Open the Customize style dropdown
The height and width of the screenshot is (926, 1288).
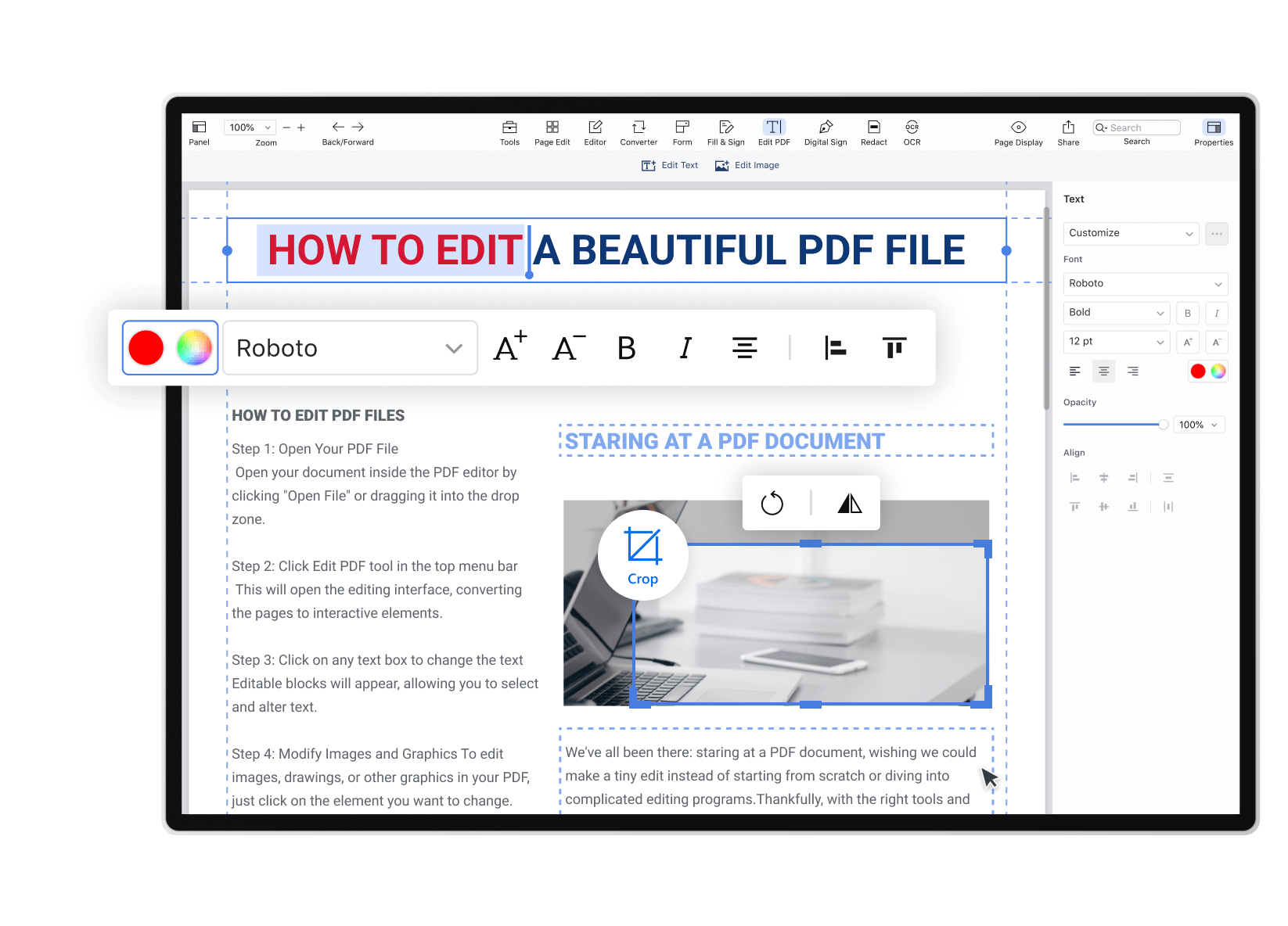(1131, 233)
